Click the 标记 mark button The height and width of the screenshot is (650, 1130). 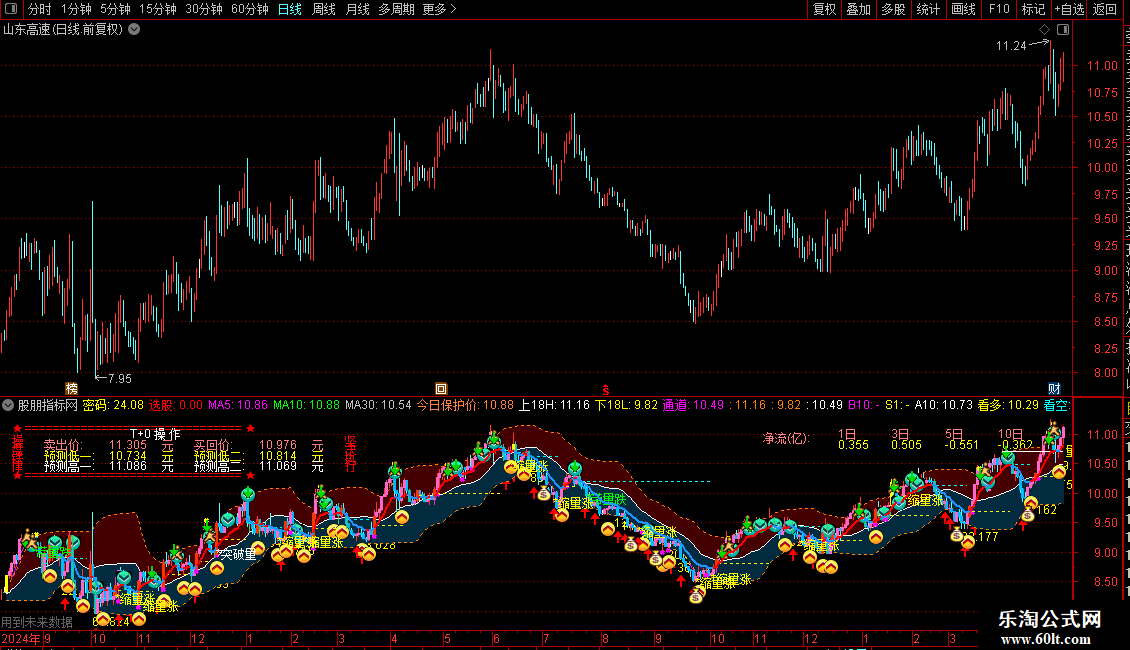coord(1033,9)
